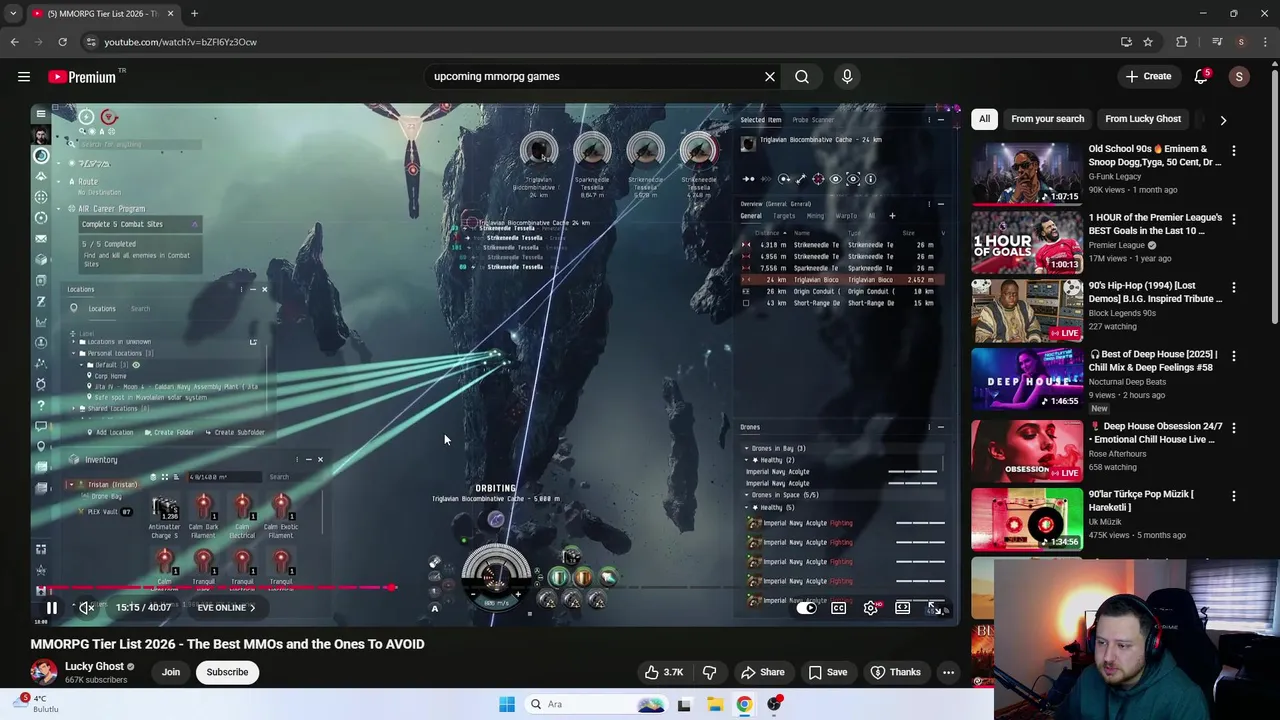Open the YouTube guide hamburger menu
1280x720 pixels.
(24, 76)
